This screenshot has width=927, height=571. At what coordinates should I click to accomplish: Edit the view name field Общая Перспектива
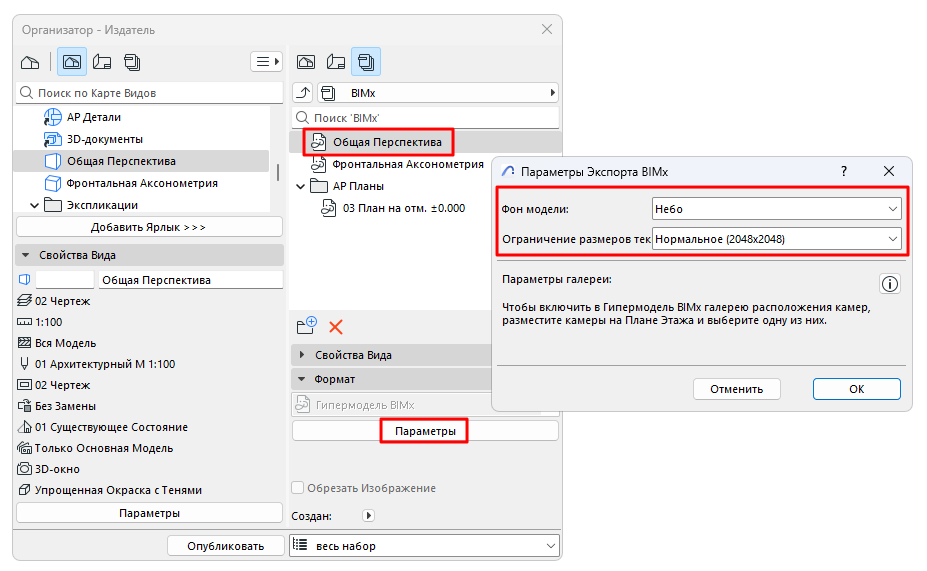coord(190,280)
